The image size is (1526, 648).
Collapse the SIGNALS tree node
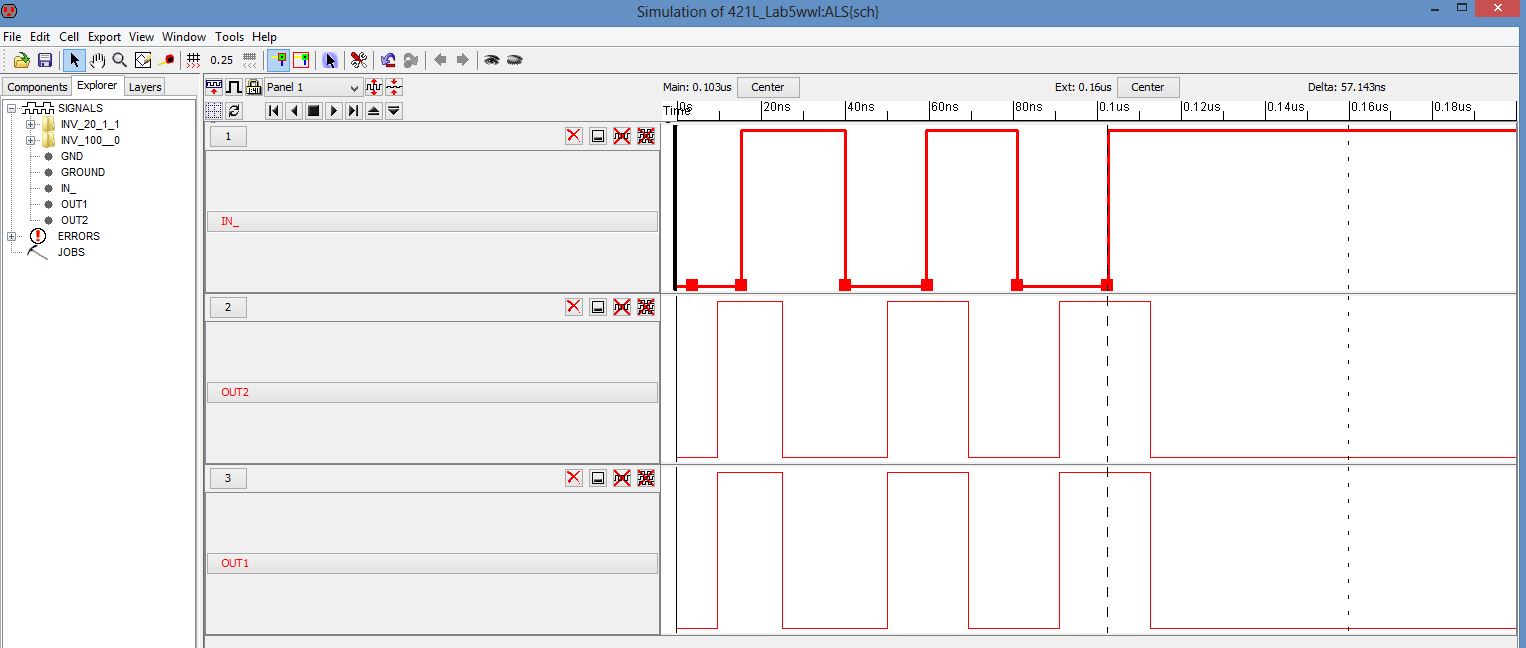(x=12, y=108)
